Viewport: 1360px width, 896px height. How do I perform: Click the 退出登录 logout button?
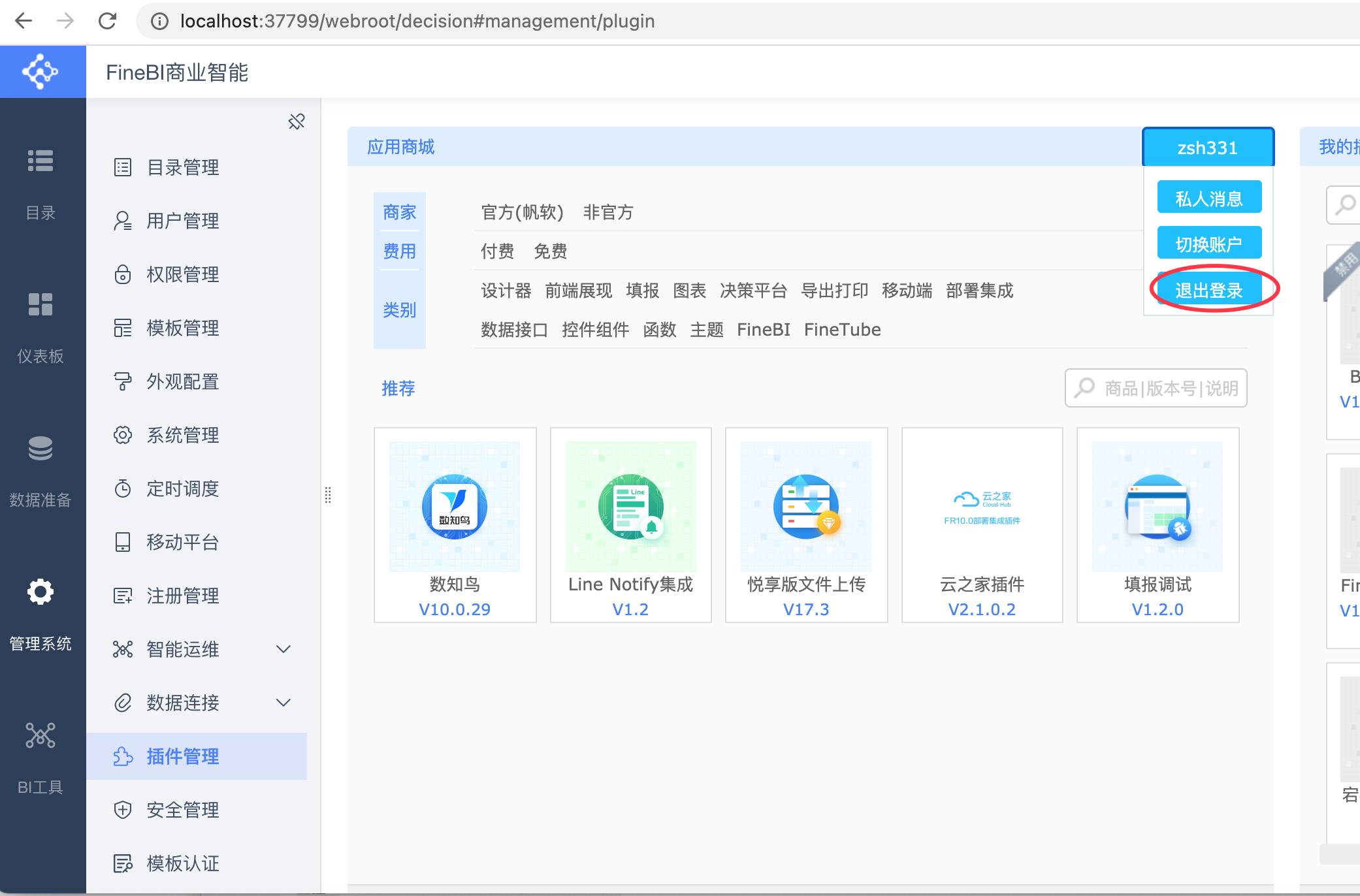point(1209,289)
